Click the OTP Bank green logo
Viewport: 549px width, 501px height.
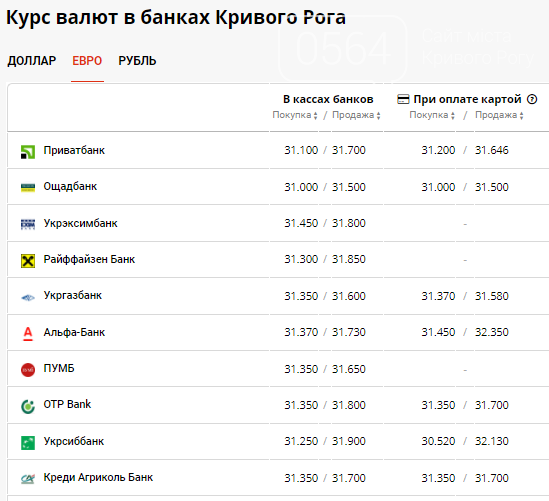pos(28,406)
